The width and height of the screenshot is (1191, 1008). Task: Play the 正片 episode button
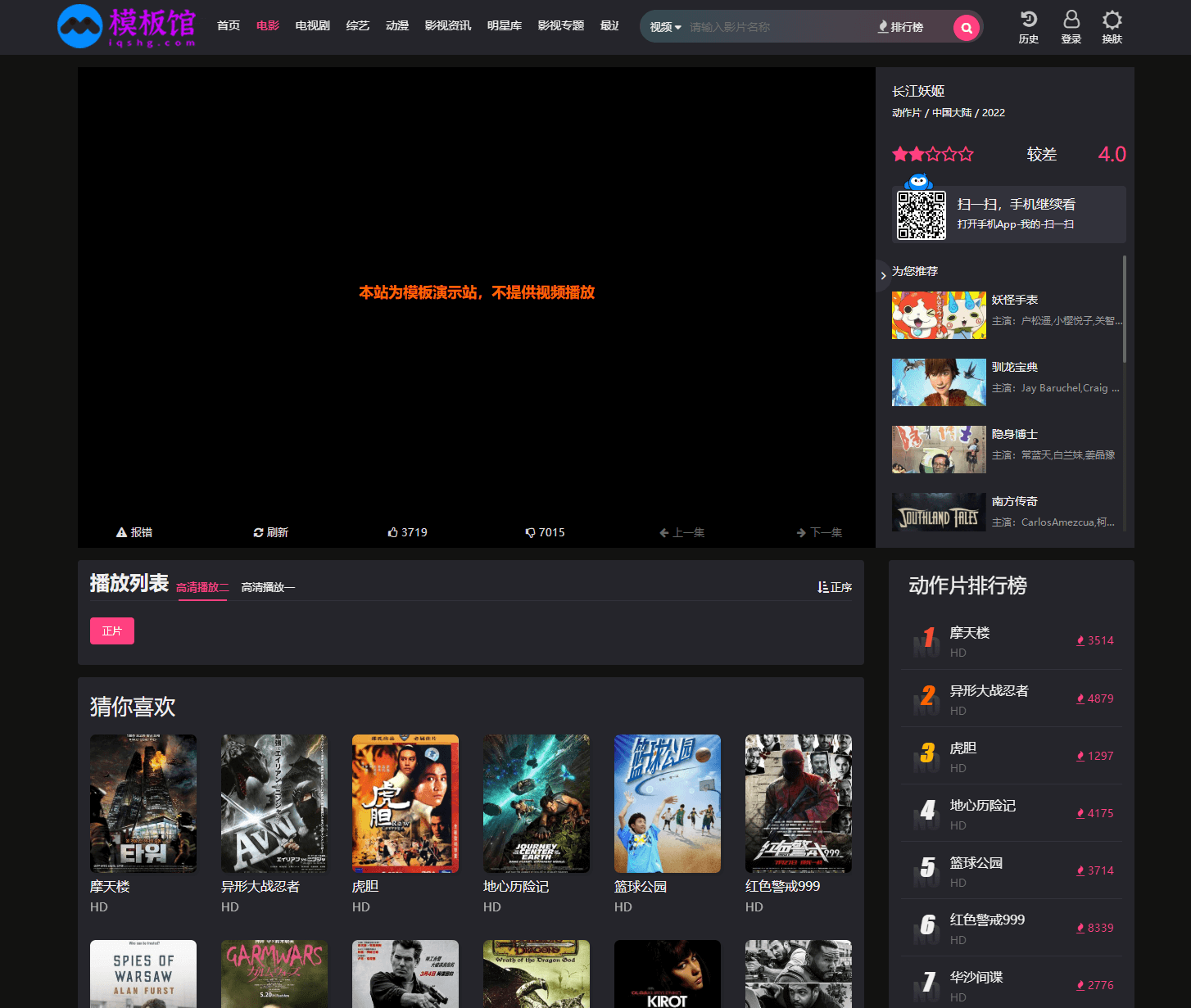(x=112, y=631)
